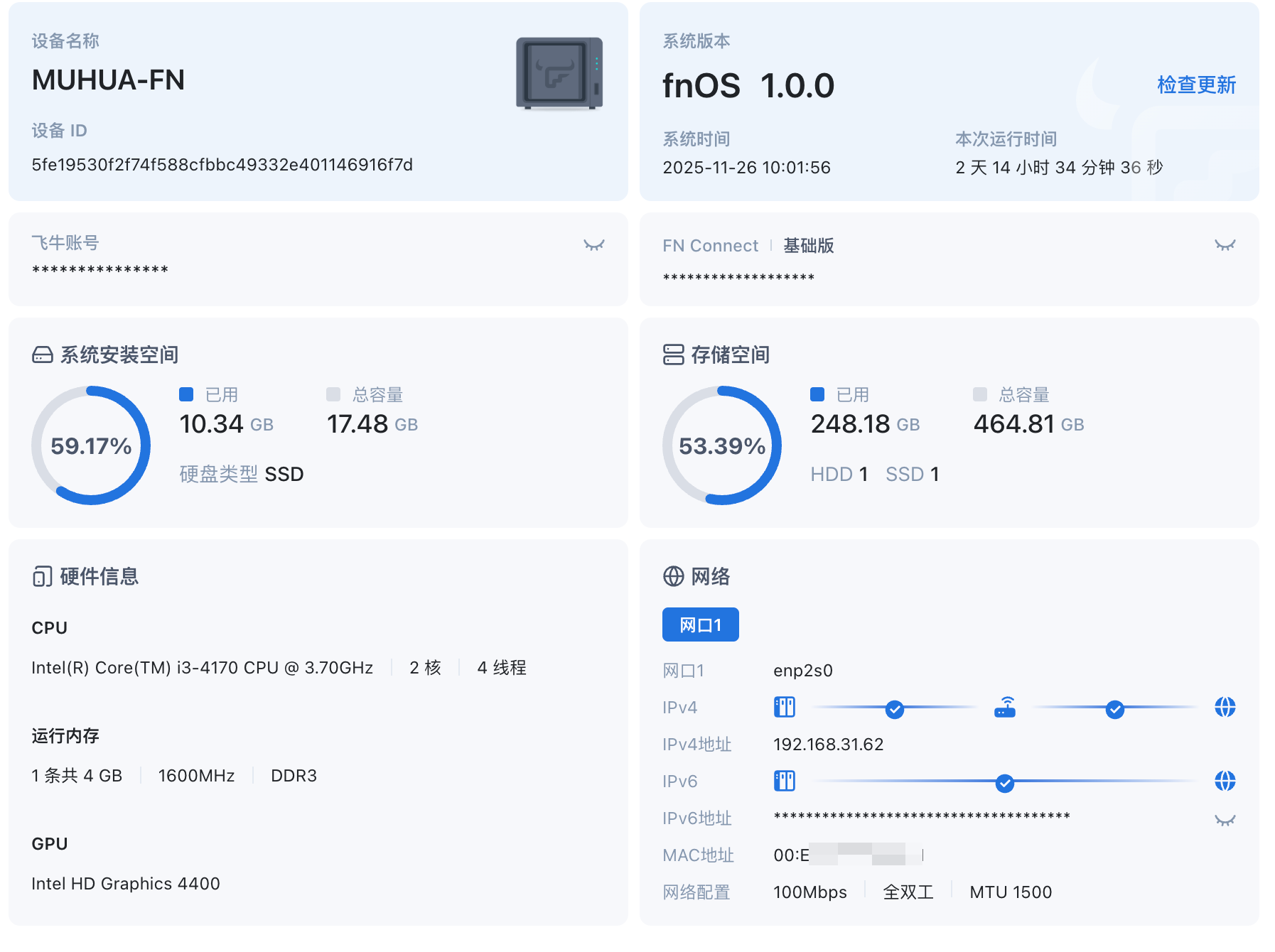Screen dimensions: 1275x952
Task: Click the router icon in IPv4 row
Action: click(x=1004, y=707)
